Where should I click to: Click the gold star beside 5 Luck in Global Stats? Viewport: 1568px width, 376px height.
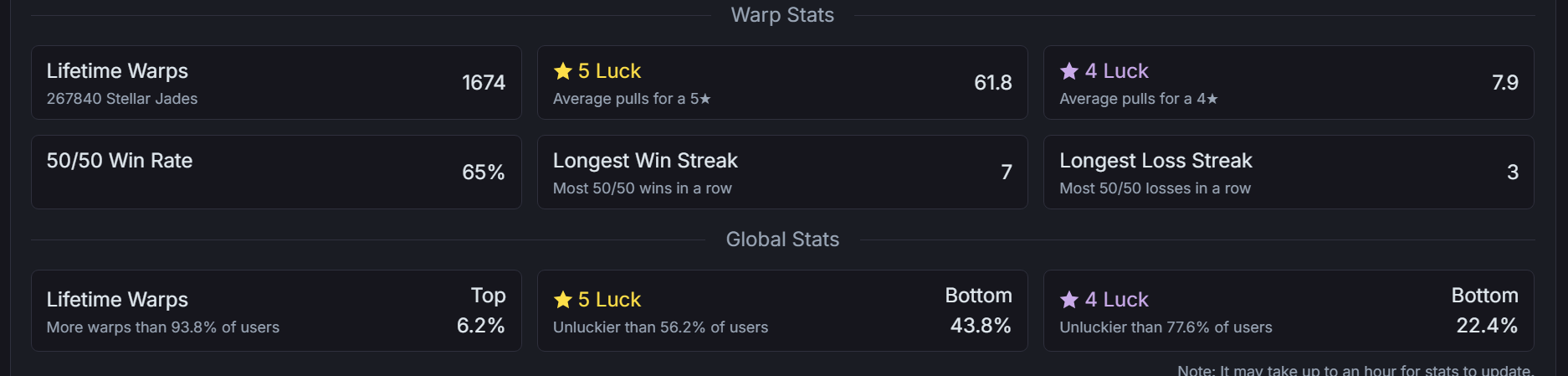click(x=563, y=300)
